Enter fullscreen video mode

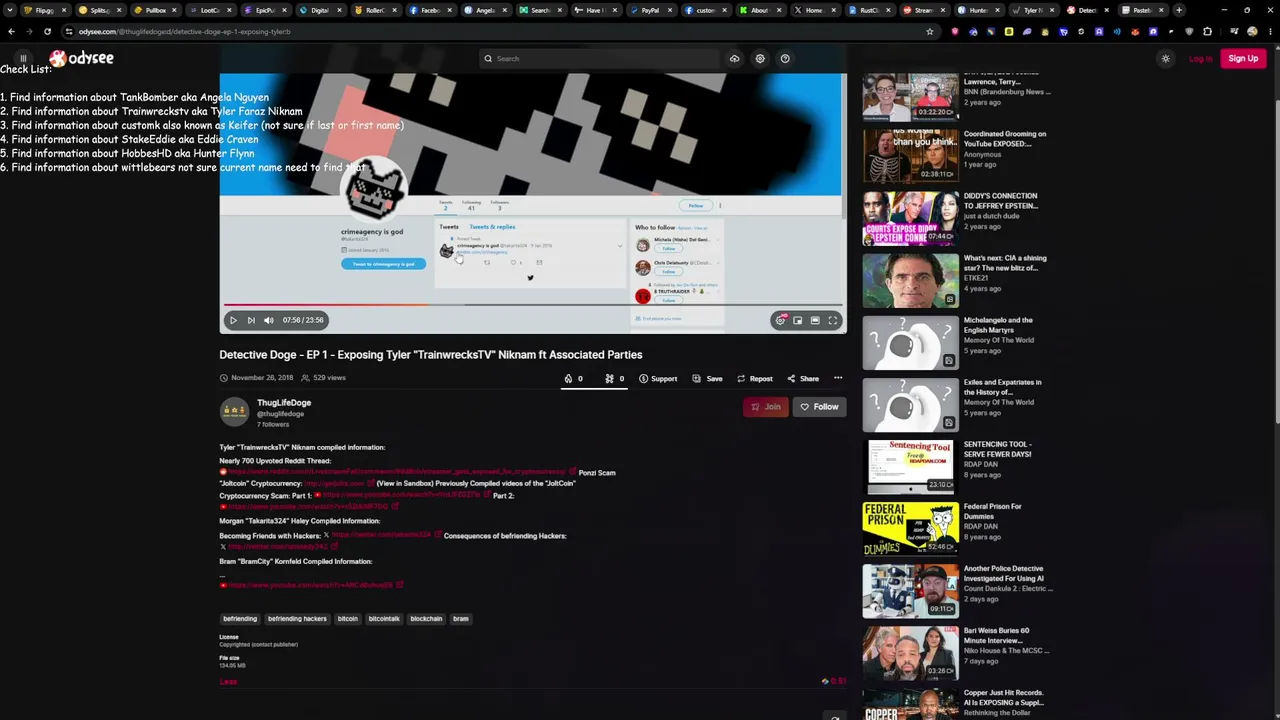[x=832, y=320]
